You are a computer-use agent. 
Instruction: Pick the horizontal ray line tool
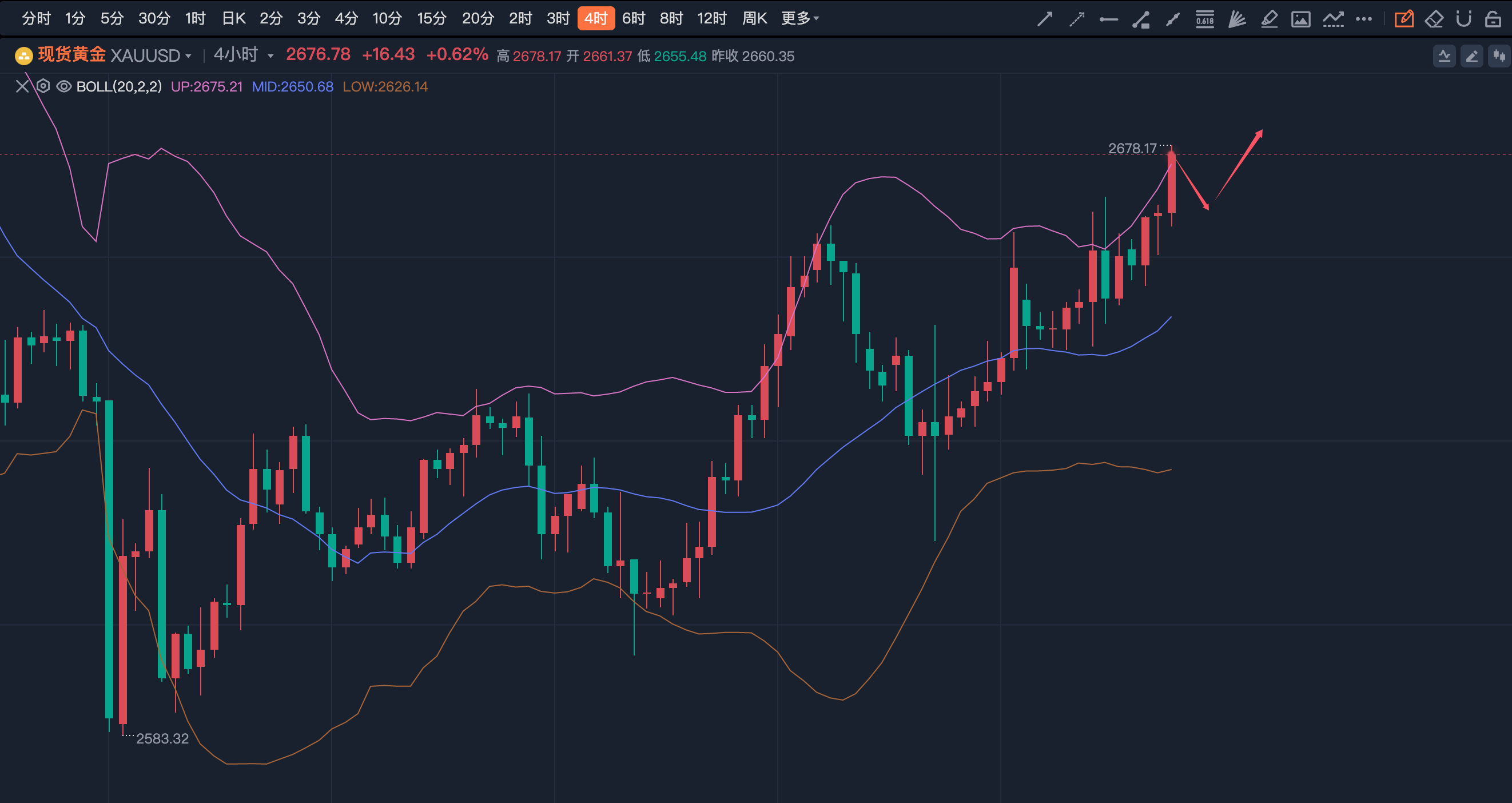1108,19
